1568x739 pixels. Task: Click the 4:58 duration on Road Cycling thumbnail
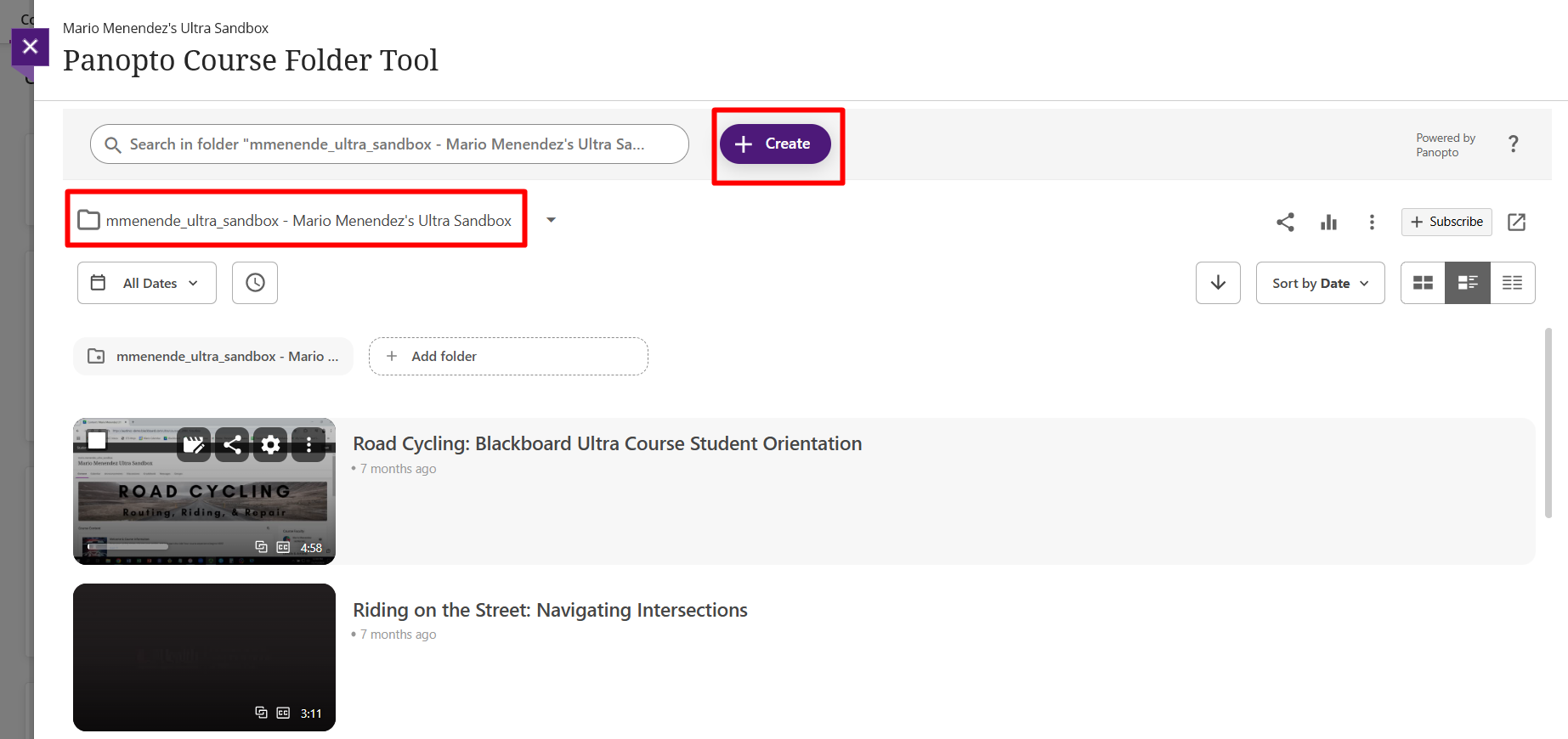(x=311, y=548)
